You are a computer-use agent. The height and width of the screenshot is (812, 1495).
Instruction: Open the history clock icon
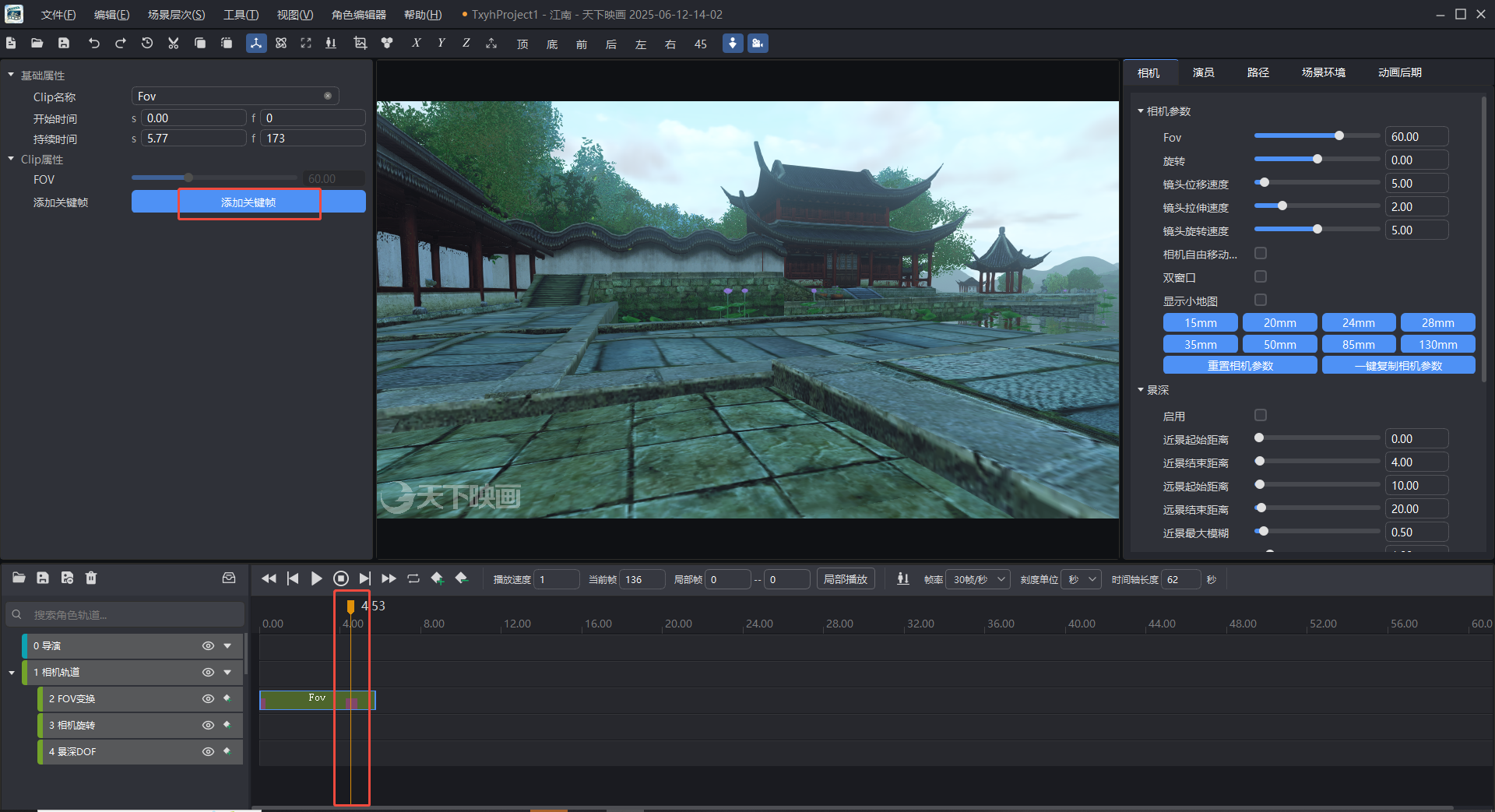click(x=146, y=44)
